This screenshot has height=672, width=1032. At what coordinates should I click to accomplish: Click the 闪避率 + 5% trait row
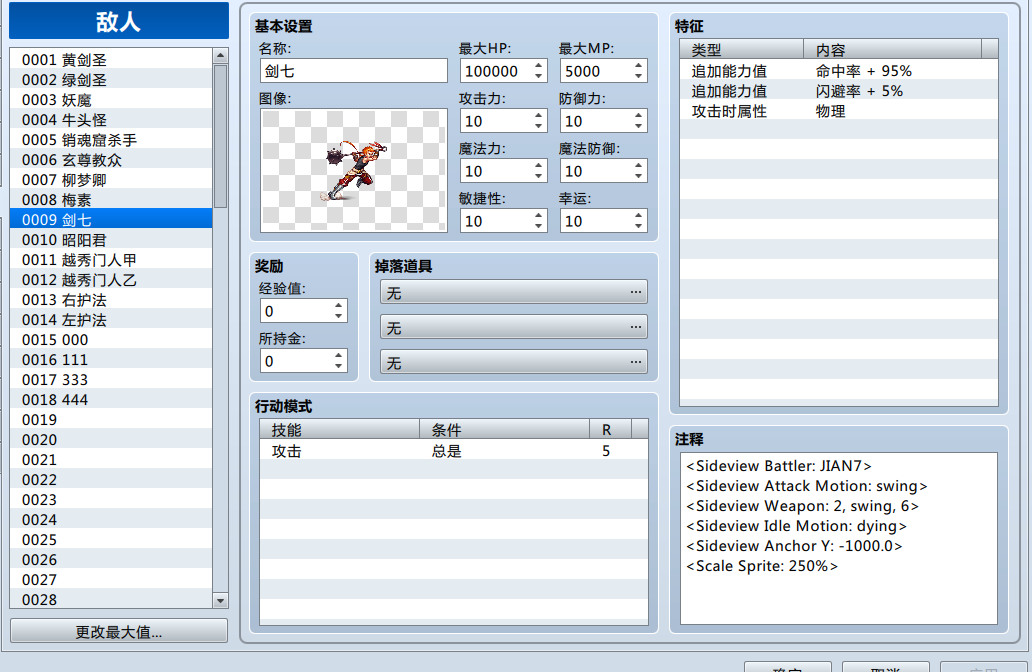838,91
